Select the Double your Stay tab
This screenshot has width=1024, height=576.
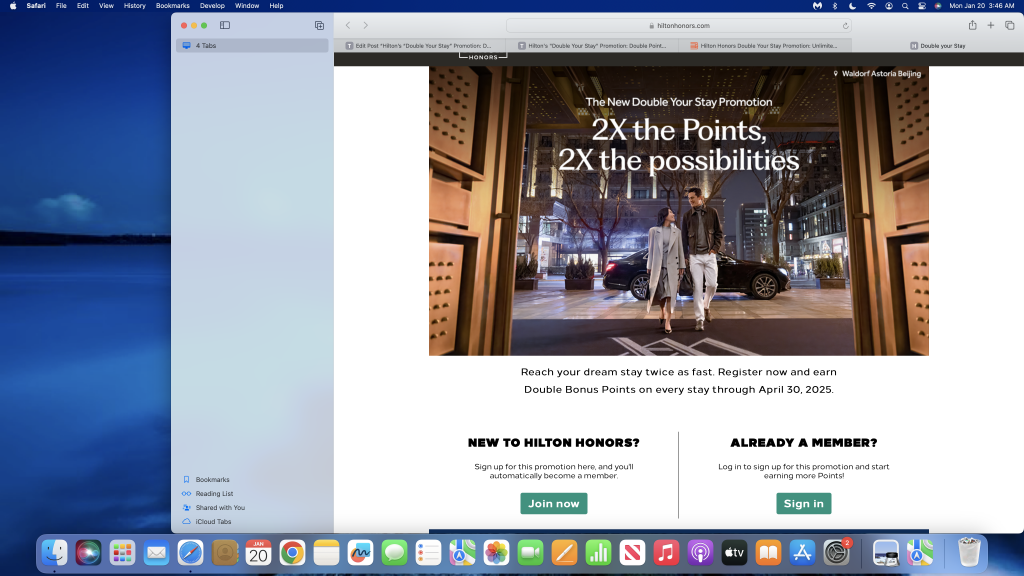point(938,46)
